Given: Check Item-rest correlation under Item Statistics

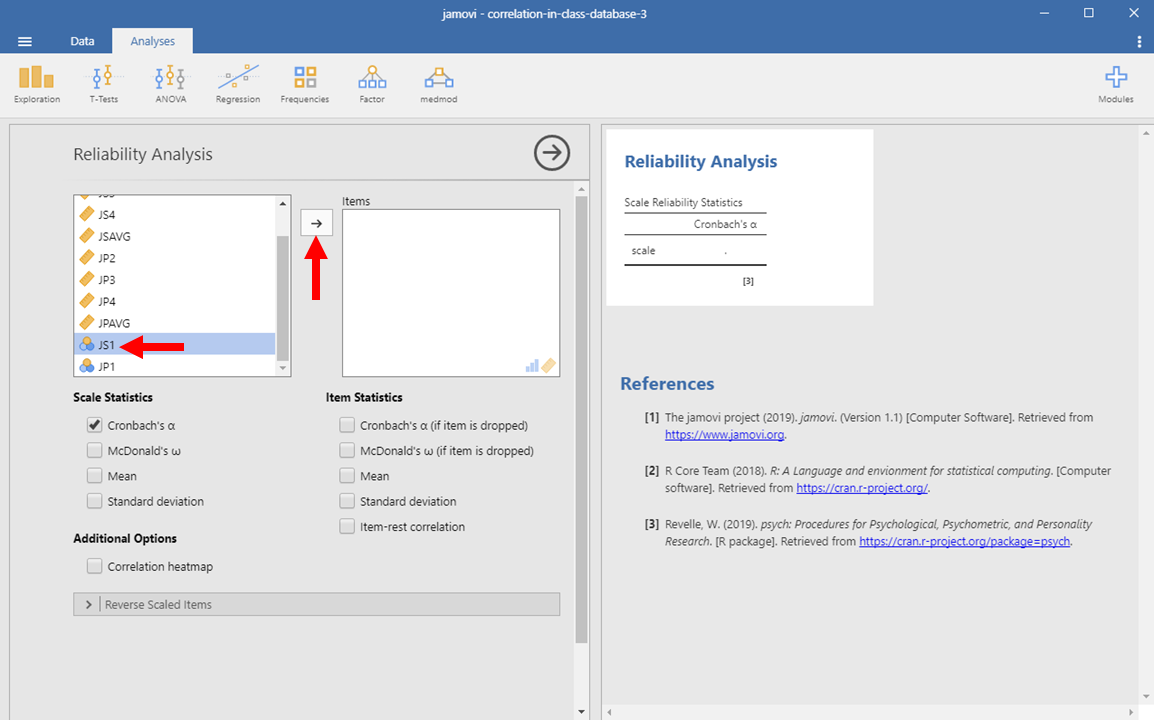Looking at the screenshot, I should coord(347,527).
